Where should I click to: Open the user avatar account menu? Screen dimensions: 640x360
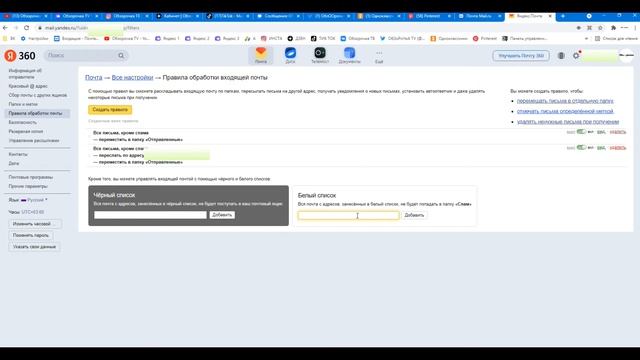pyautogui.click(x=627, y=56)
